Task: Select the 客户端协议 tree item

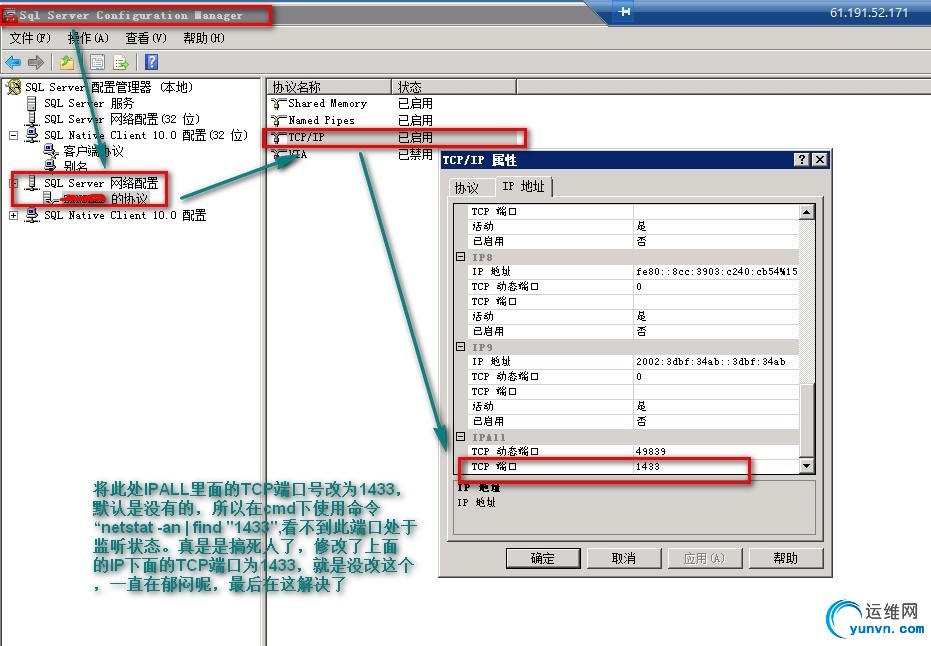Action: click(x=93, y=151)
